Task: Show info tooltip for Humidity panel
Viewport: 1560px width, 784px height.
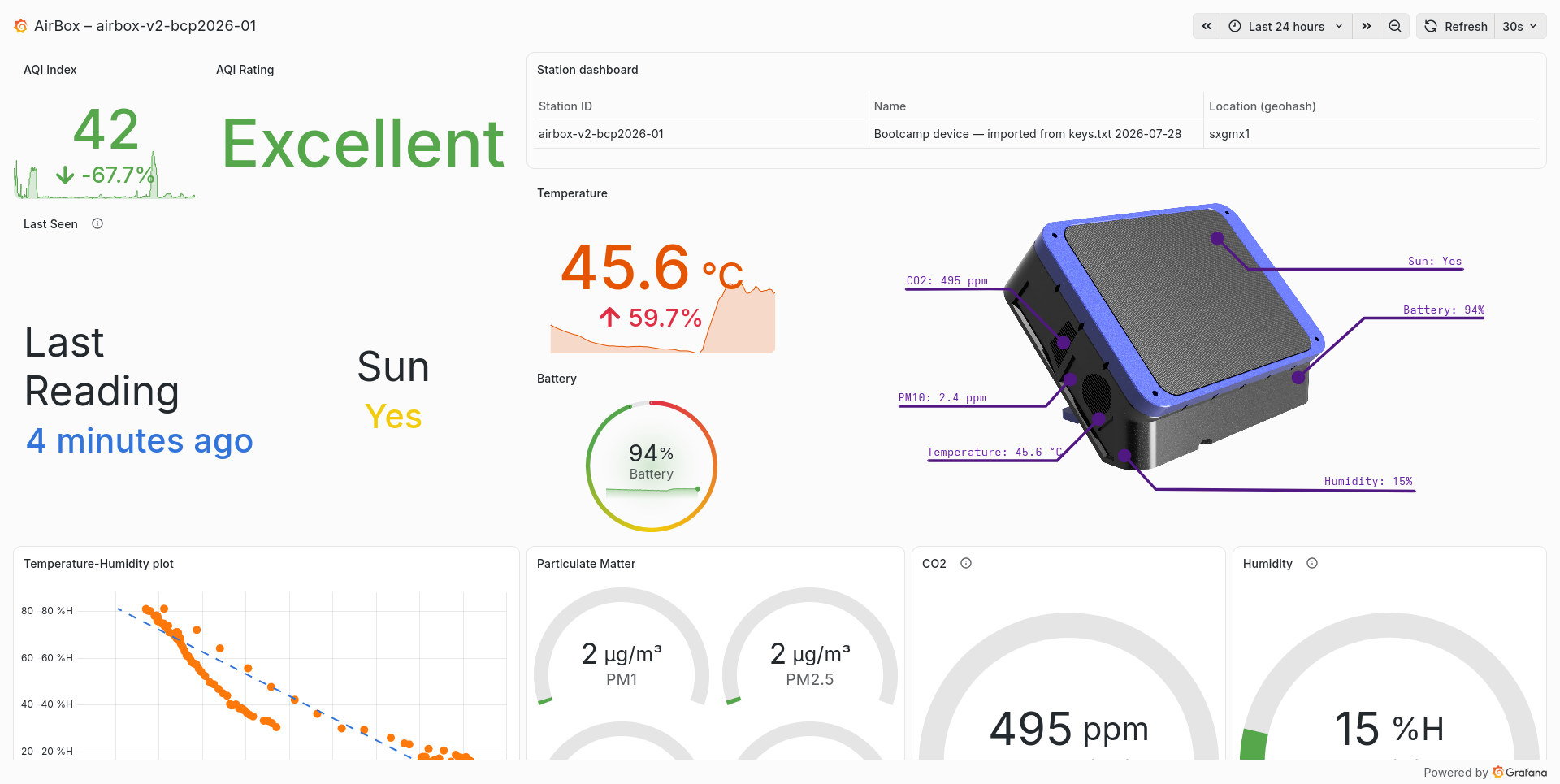Action: click(1312, 563)
